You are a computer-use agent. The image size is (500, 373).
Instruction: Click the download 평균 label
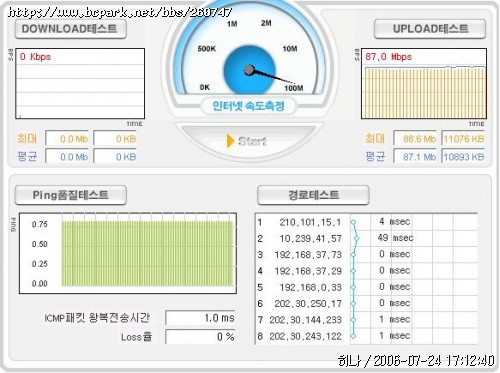point(27,156)
